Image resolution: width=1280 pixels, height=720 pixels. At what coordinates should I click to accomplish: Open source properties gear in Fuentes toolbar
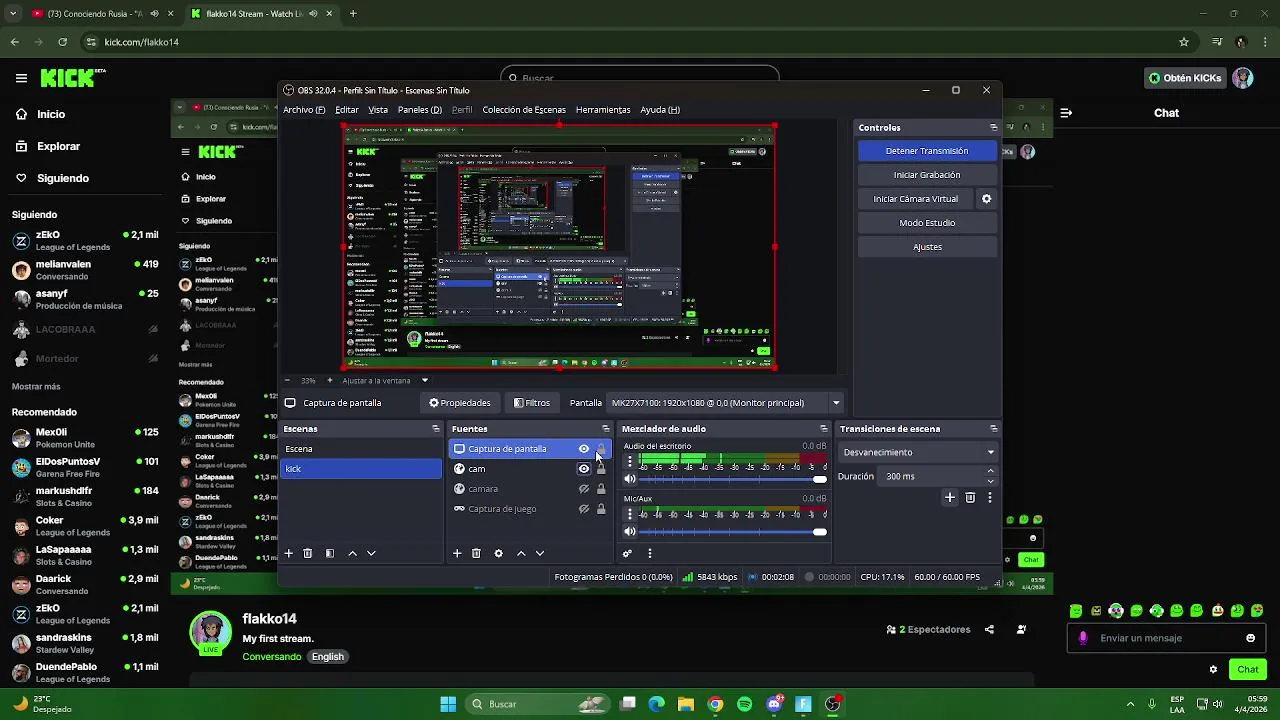coord(498,553)
